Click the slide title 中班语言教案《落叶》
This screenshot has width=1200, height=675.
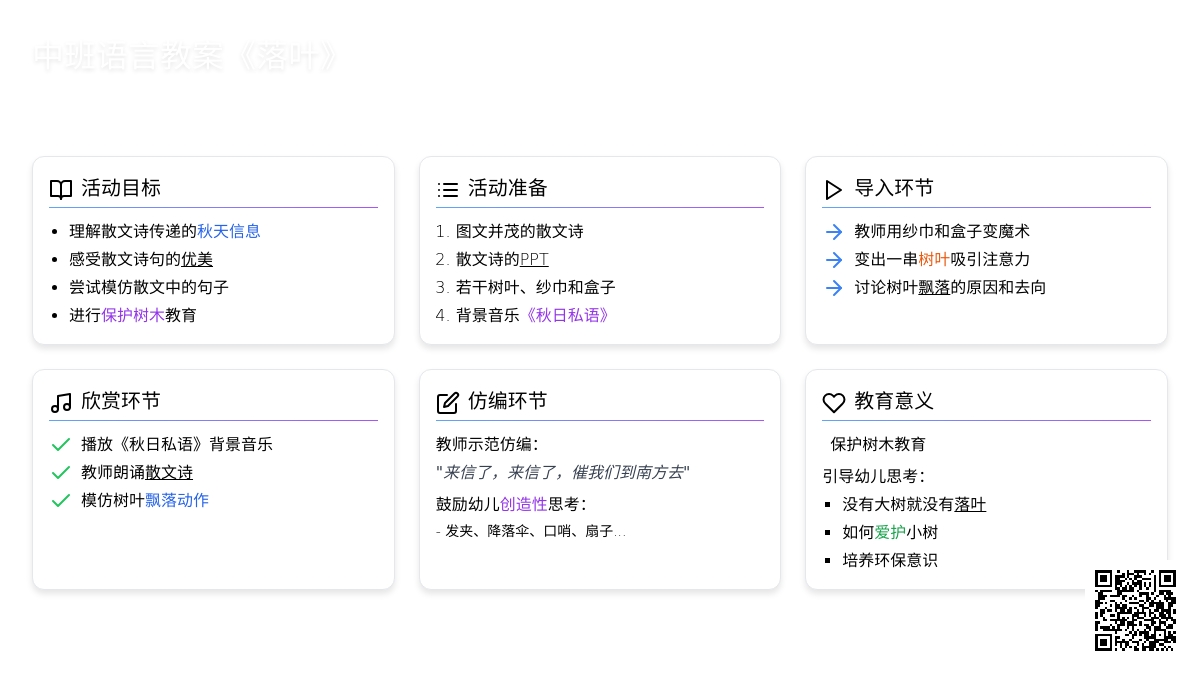click(187, 57)
